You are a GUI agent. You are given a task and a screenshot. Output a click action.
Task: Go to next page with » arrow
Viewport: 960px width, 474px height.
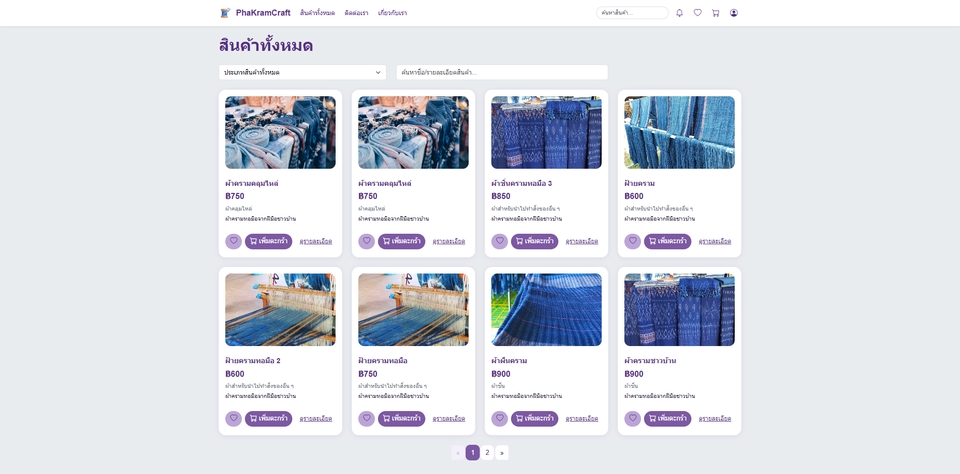point(502,453)
